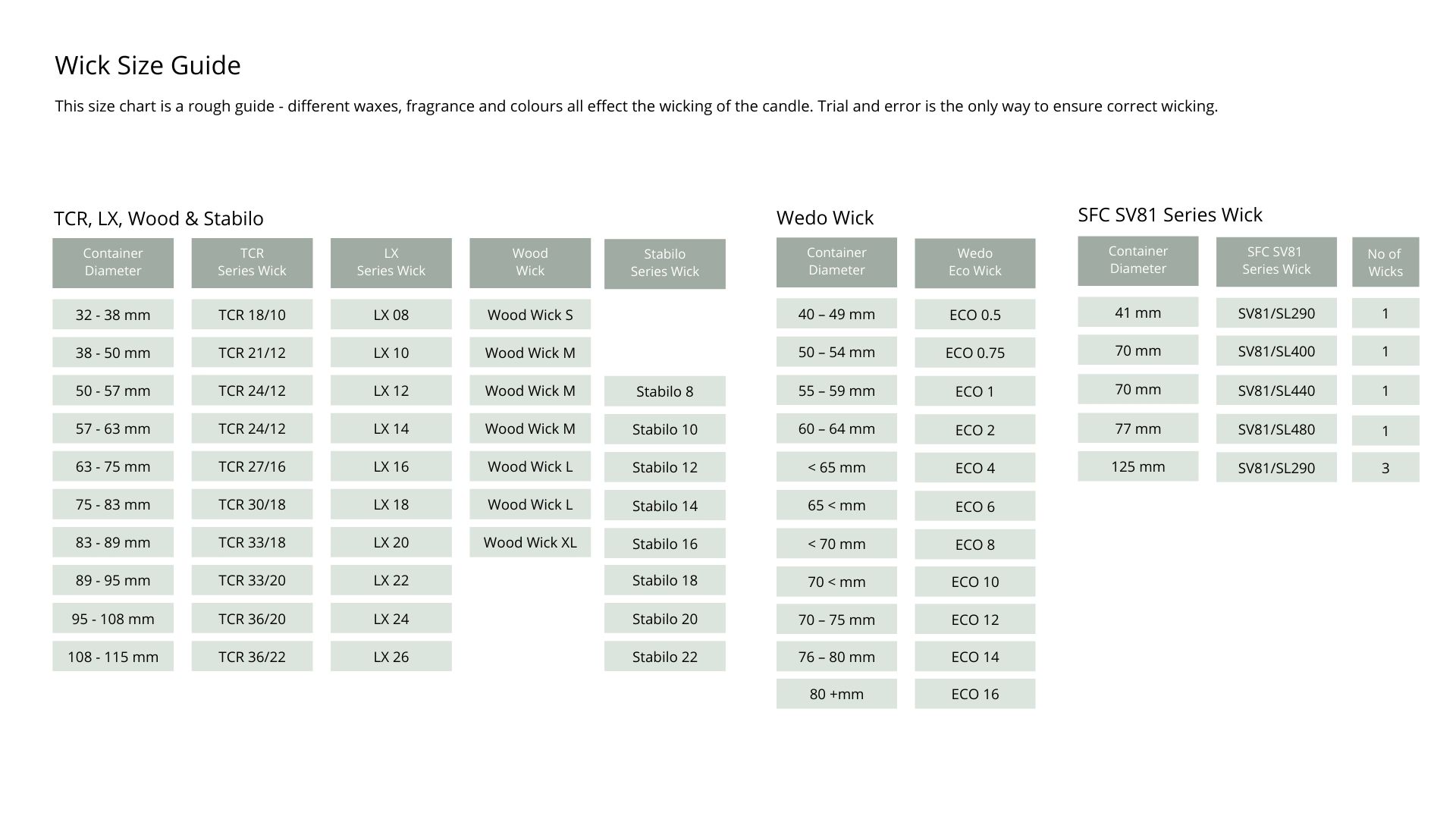Viewport: 1456px width, 819px height.
Task: Click the LX 26 cell
Action: (391, 657)
